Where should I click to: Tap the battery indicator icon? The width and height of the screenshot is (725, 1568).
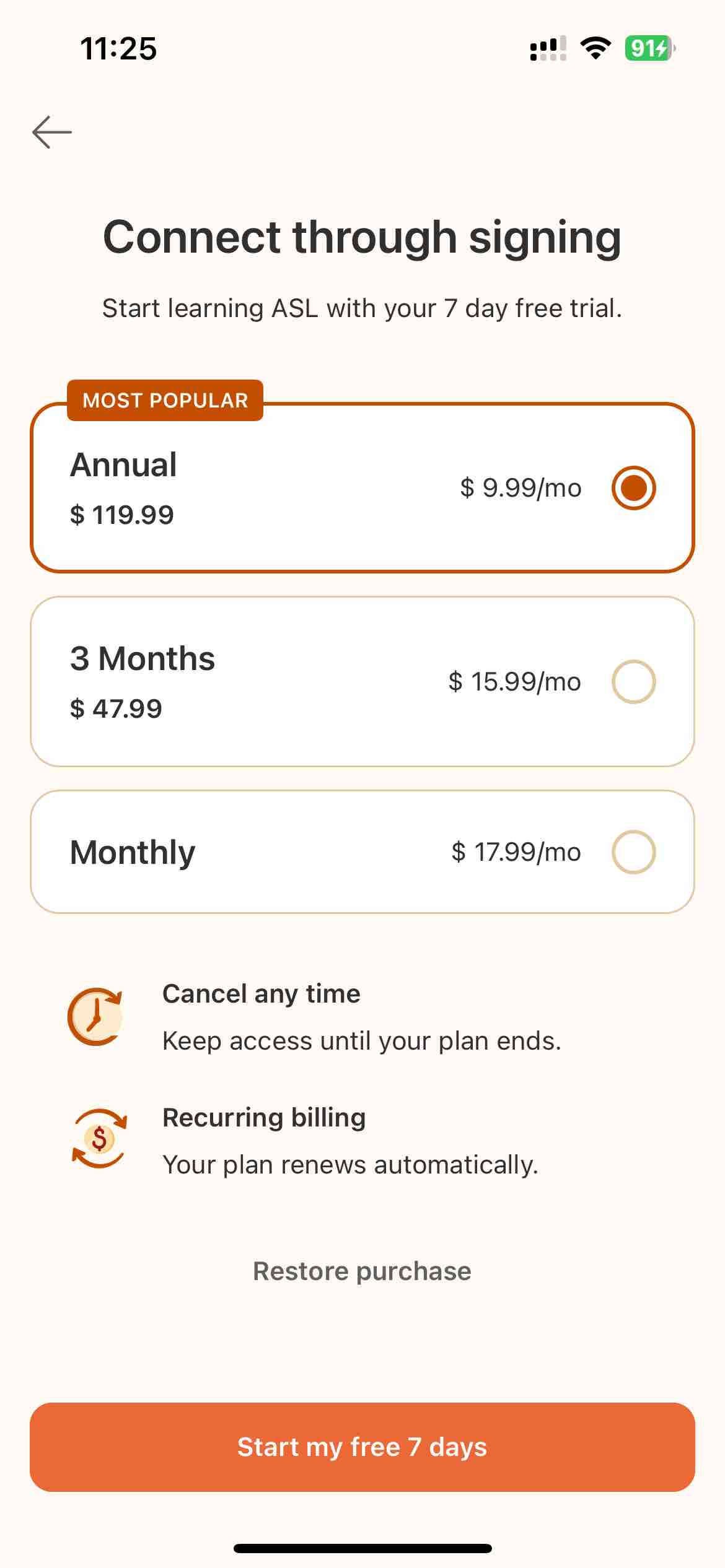pyautogui.click(x=650, y=48)
